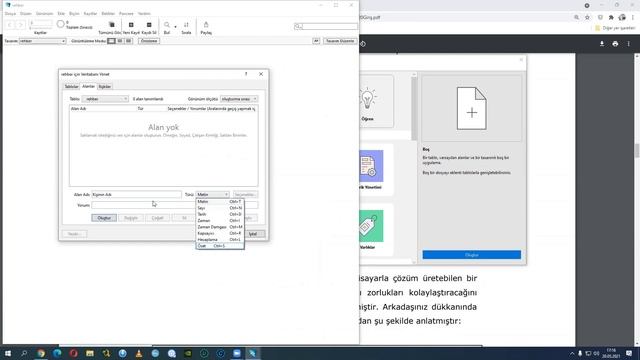Open the Kayıtlar menu

click(91, 13)
